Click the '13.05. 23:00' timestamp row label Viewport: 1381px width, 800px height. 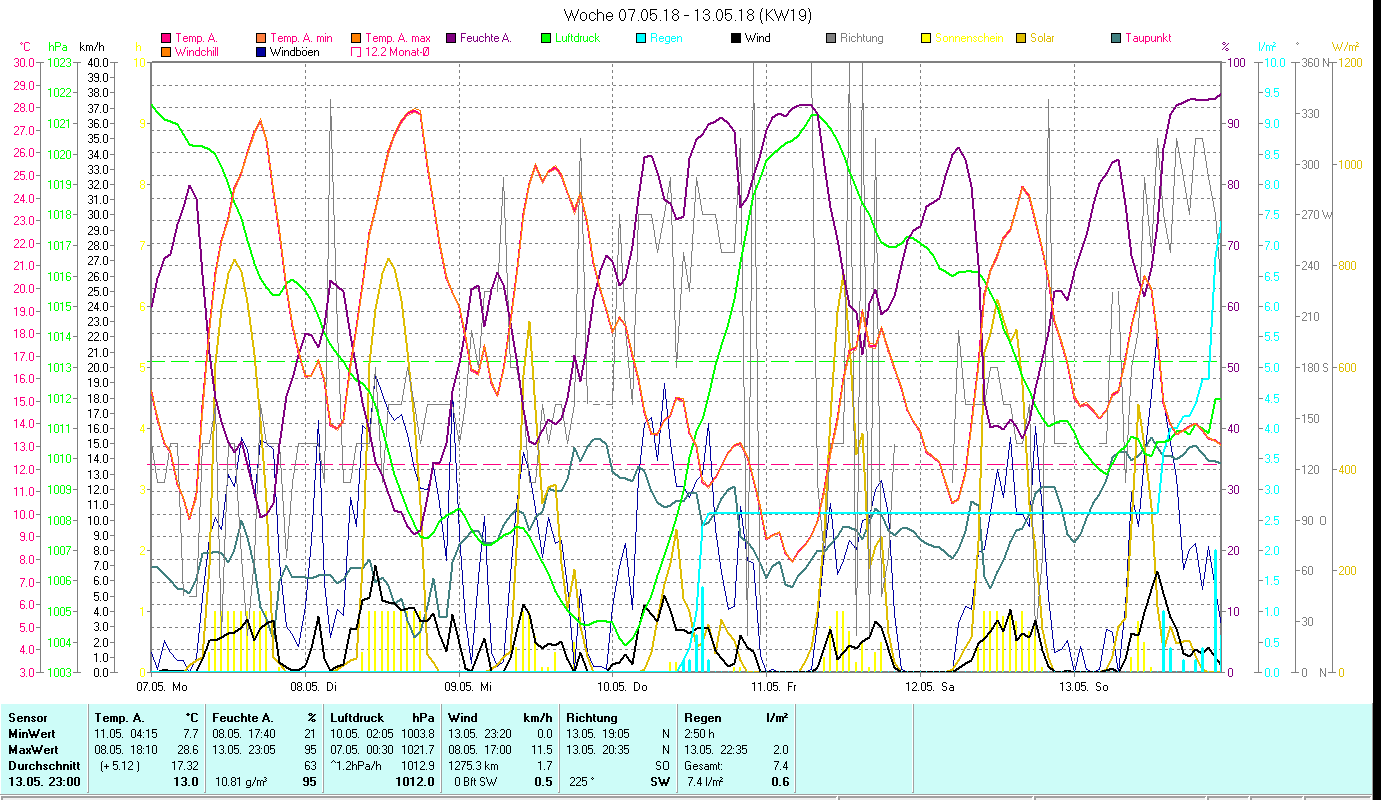44,782
